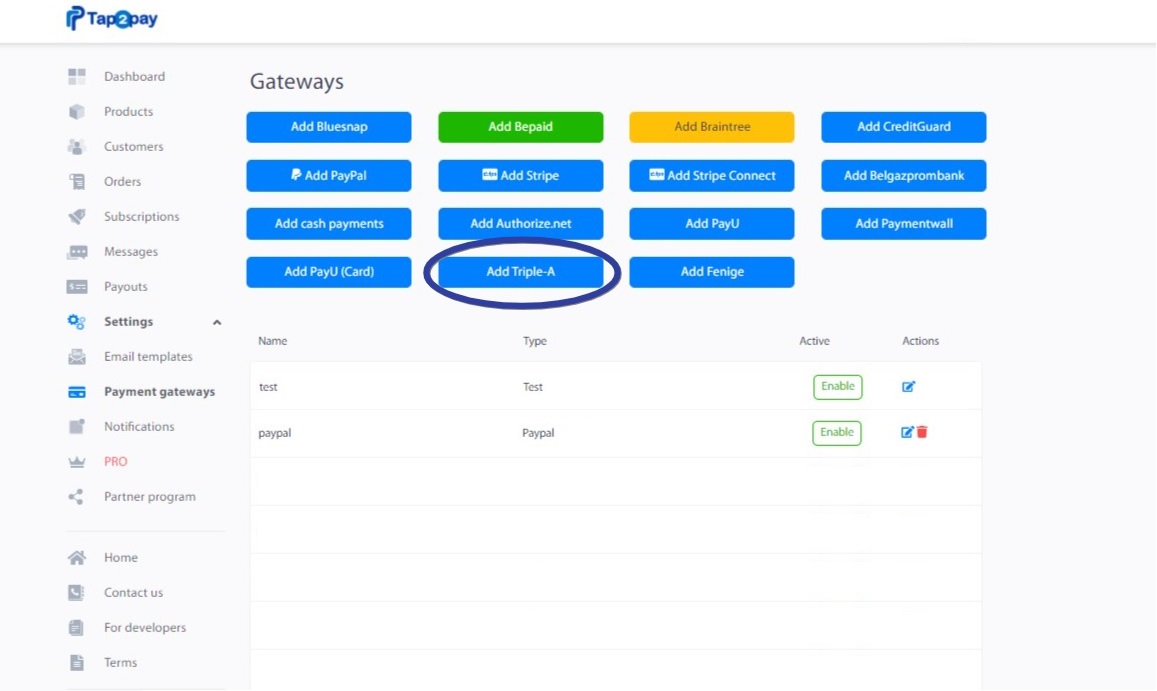Screen dimensions: 1157x691
Task: Click the Add Triple-A button
Action: (x=521, y=272)
